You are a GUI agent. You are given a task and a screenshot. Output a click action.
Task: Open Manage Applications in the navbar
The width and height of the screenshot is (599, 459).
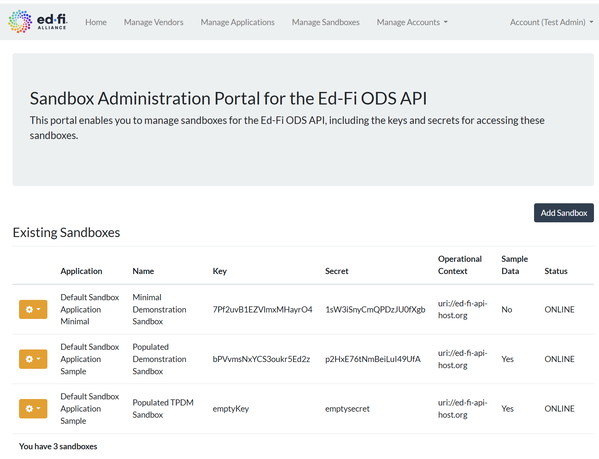(x=238, y=22)
